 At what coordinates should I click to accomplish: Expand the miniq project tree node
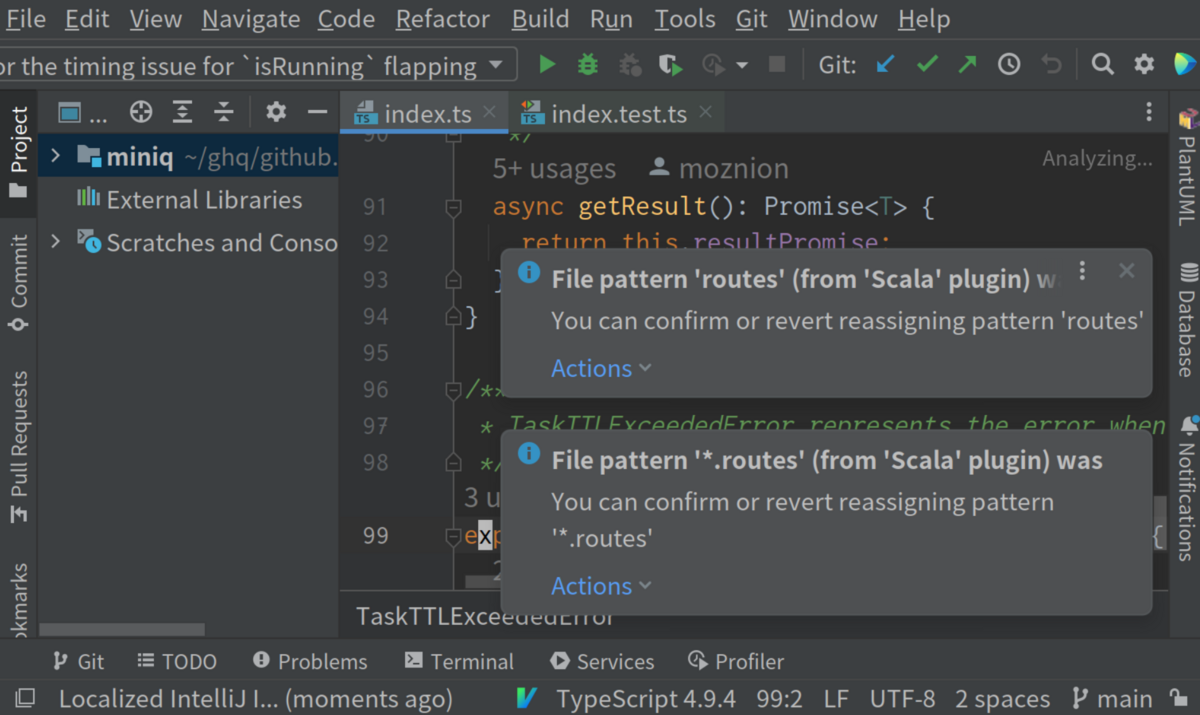[56, 156]
